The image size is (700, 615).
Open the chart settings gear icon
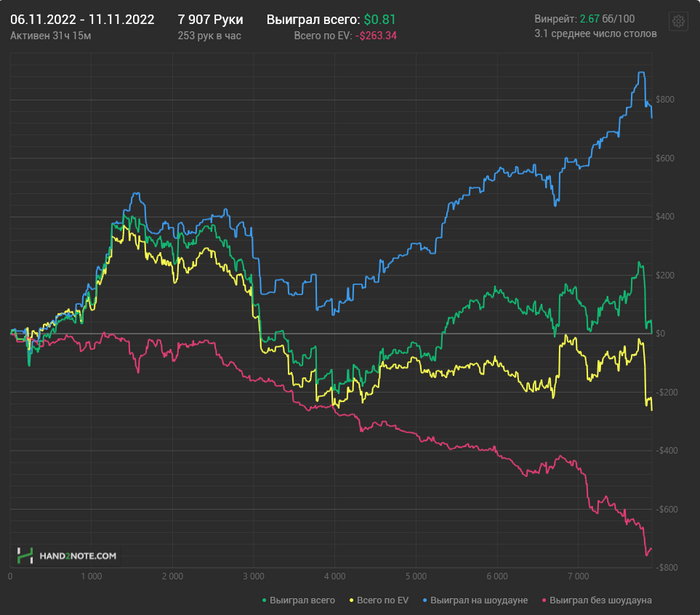678,21
